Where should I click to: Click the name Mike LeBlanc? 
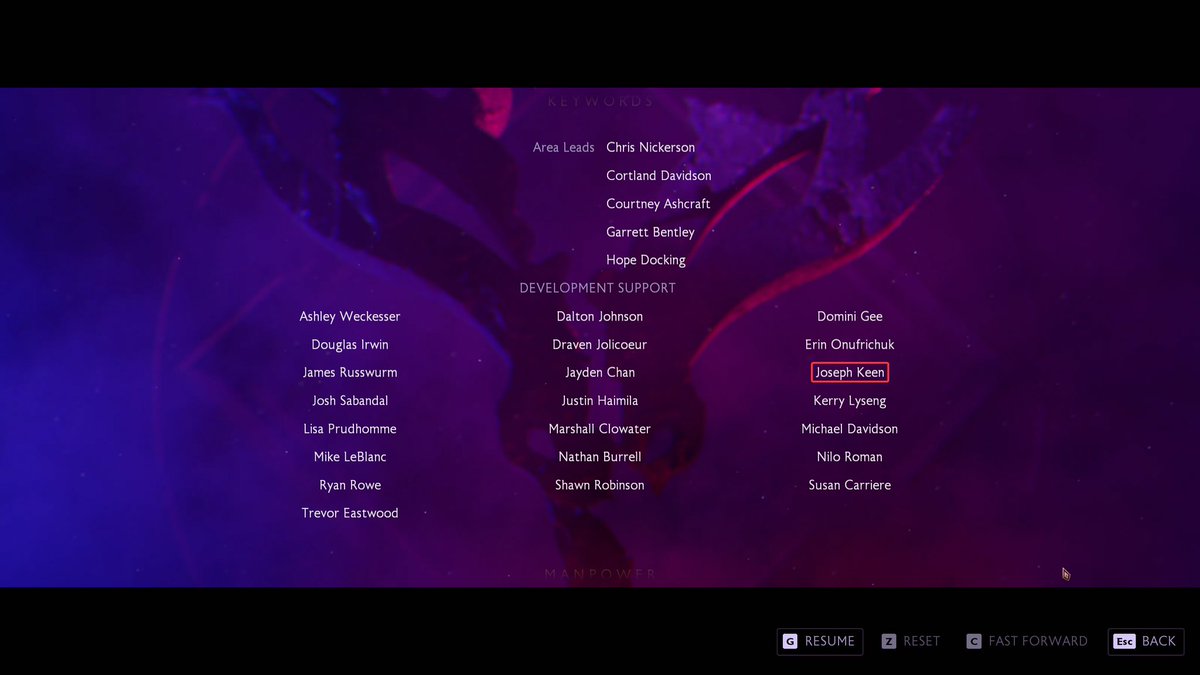tap(350, 456)
